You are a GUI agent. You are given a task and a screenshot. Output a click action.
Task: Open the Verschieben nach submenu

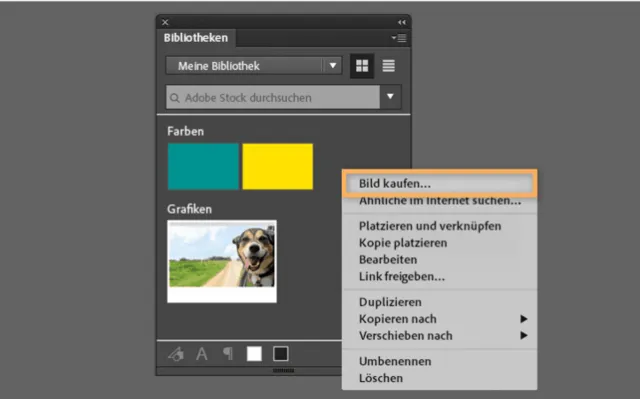[x=440, y=335]
